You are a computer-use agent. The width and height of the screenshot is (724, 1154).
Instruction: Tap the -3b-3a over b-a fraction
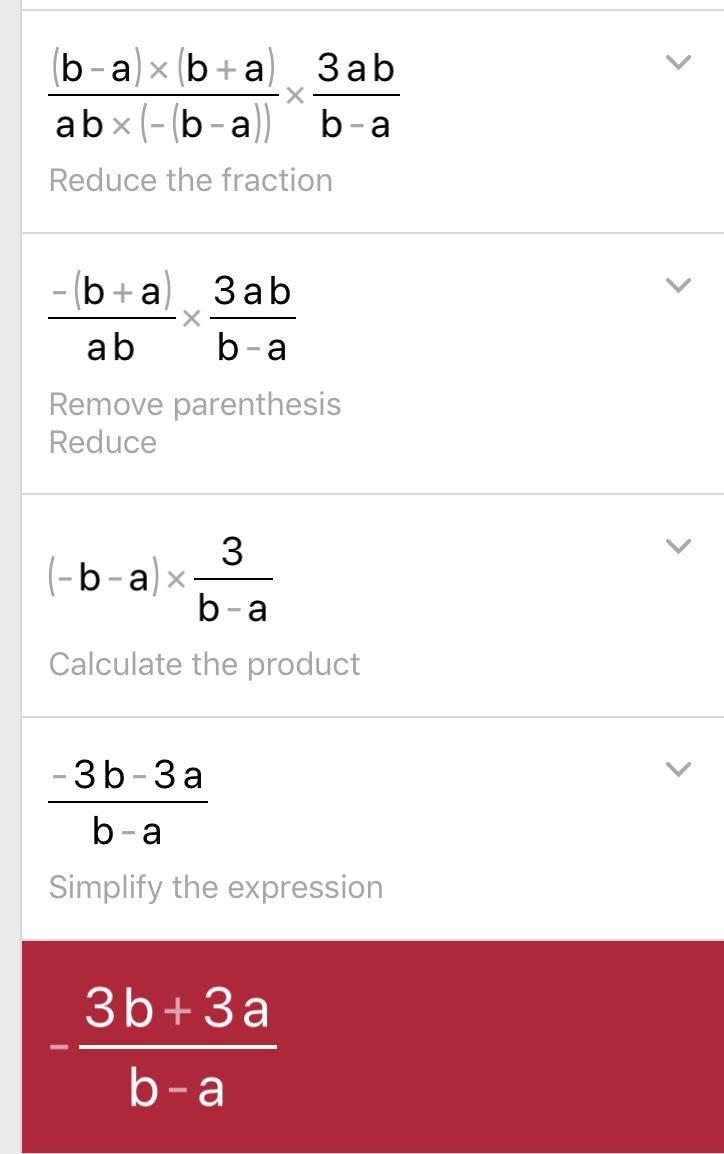tap(127, 803)
